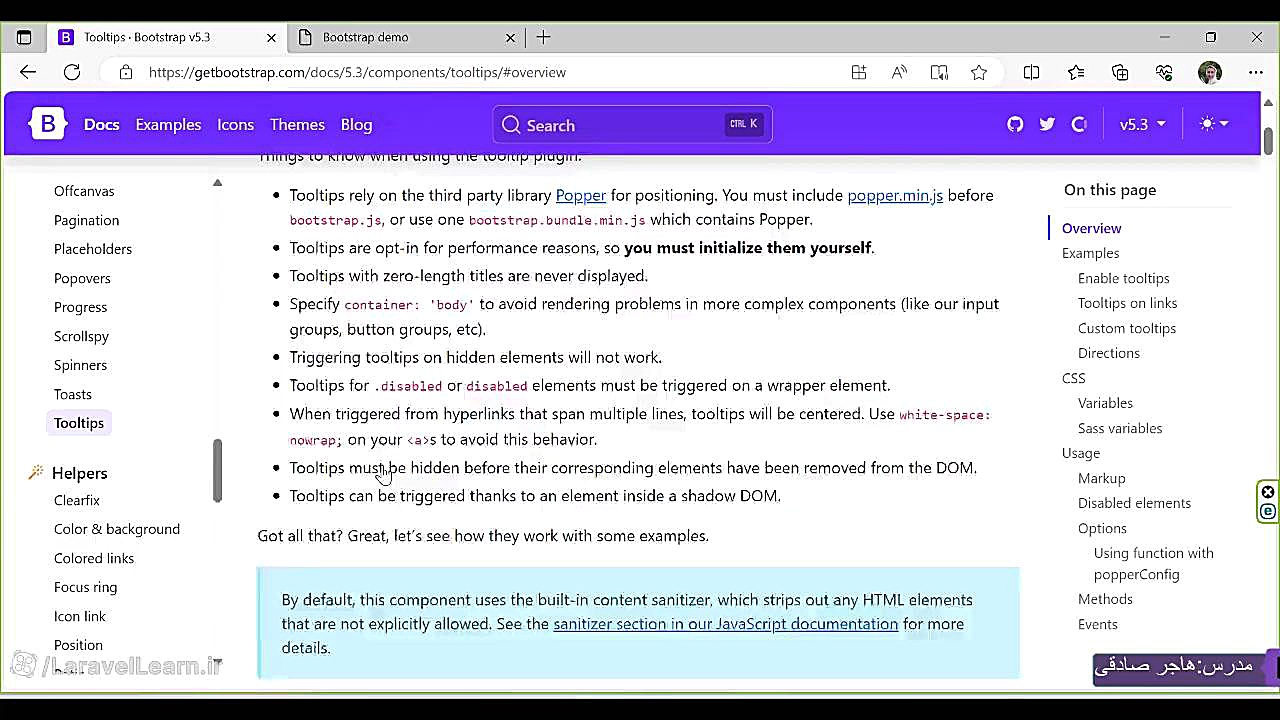Viewport: 1280px width, 720px height.
Task: Click the apps add icon in address bar
Action: click(859, 72)
